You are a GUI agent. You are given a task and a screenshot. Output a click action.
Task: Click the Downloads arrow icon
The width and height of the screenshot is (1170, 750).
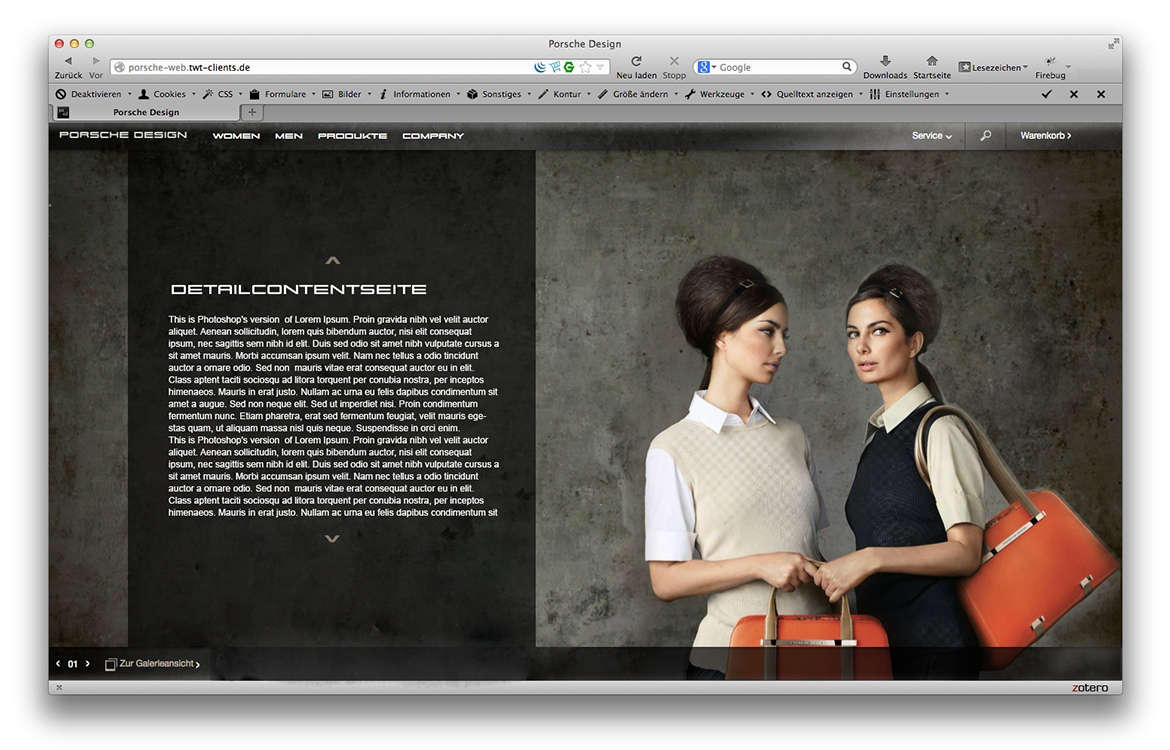(884, 62)
